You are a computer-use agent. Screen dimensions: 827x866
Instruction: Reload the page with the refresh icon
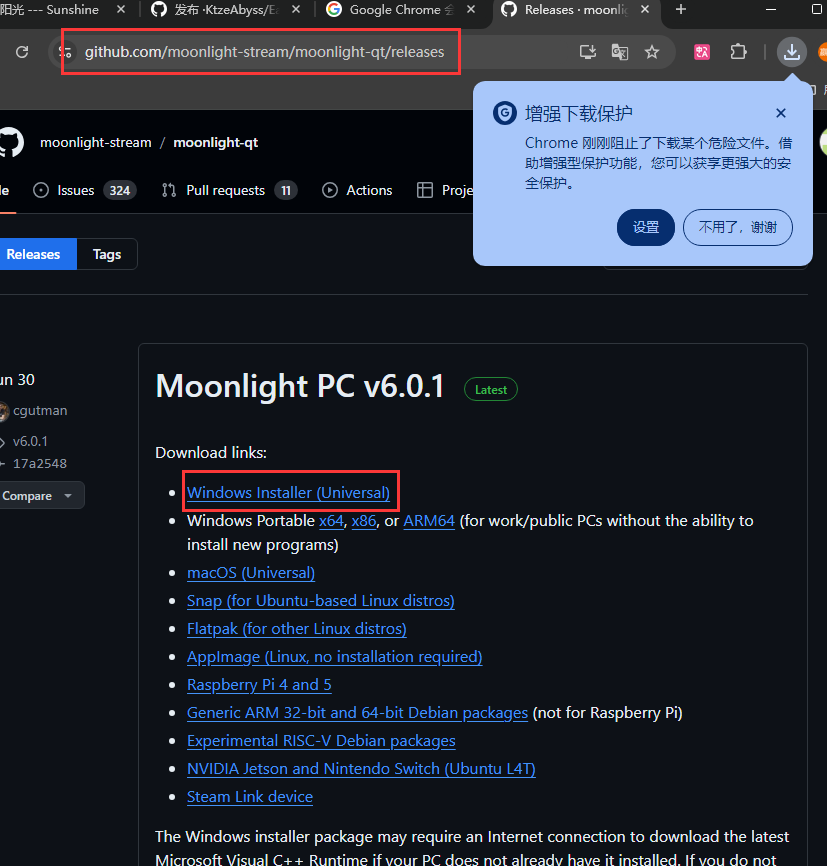coord(22,52)
